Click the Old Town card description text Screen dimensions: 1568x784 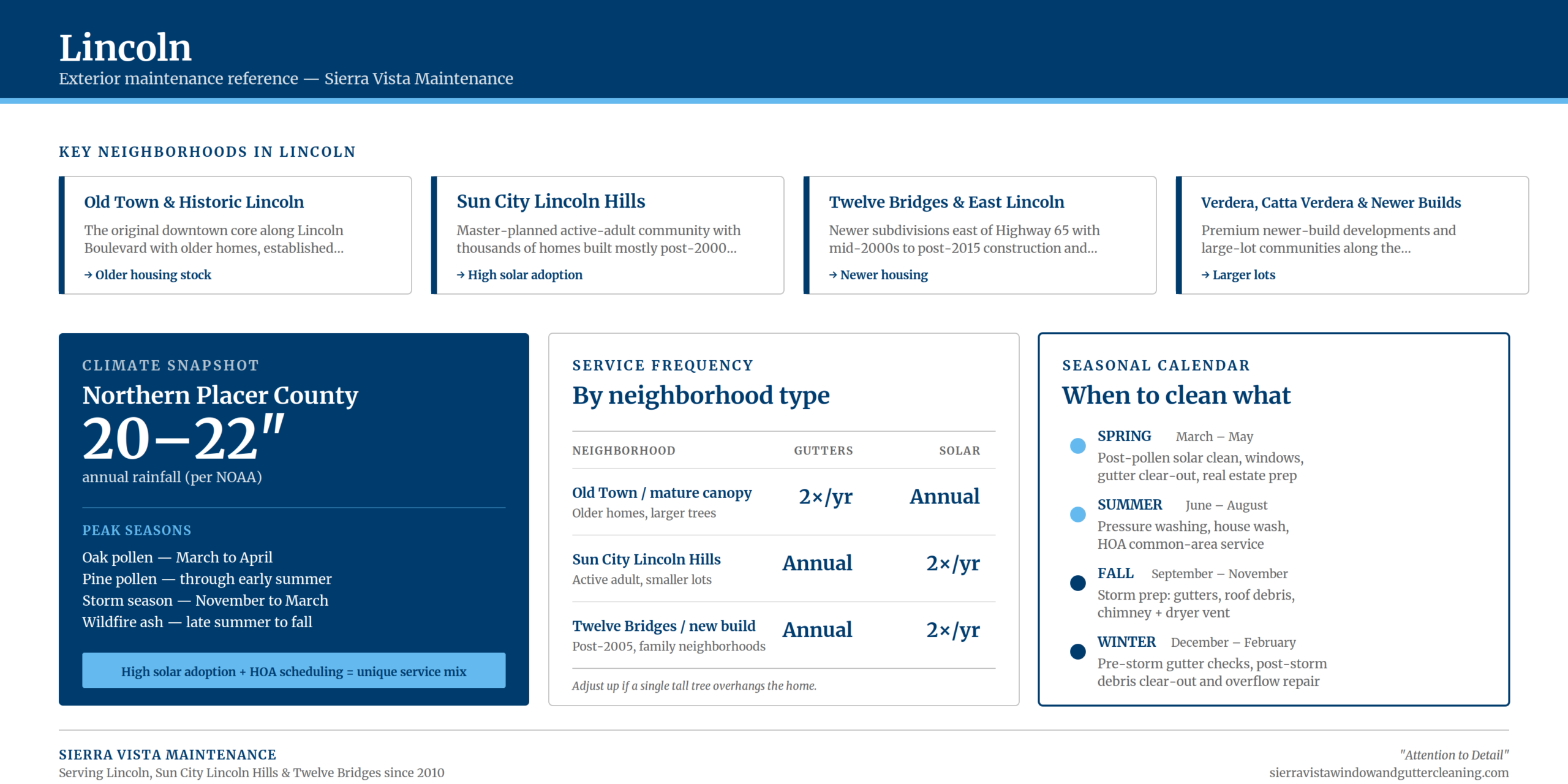214,239
